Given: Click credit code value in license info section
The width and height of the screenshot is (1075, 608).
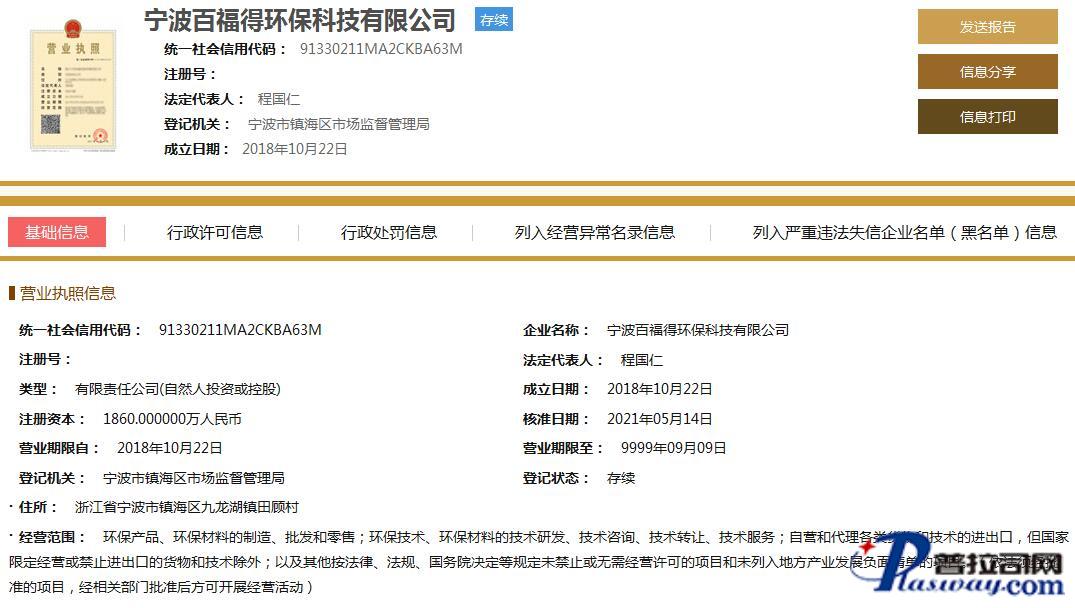Looking at the screenshot, I should tap(240, 330).
